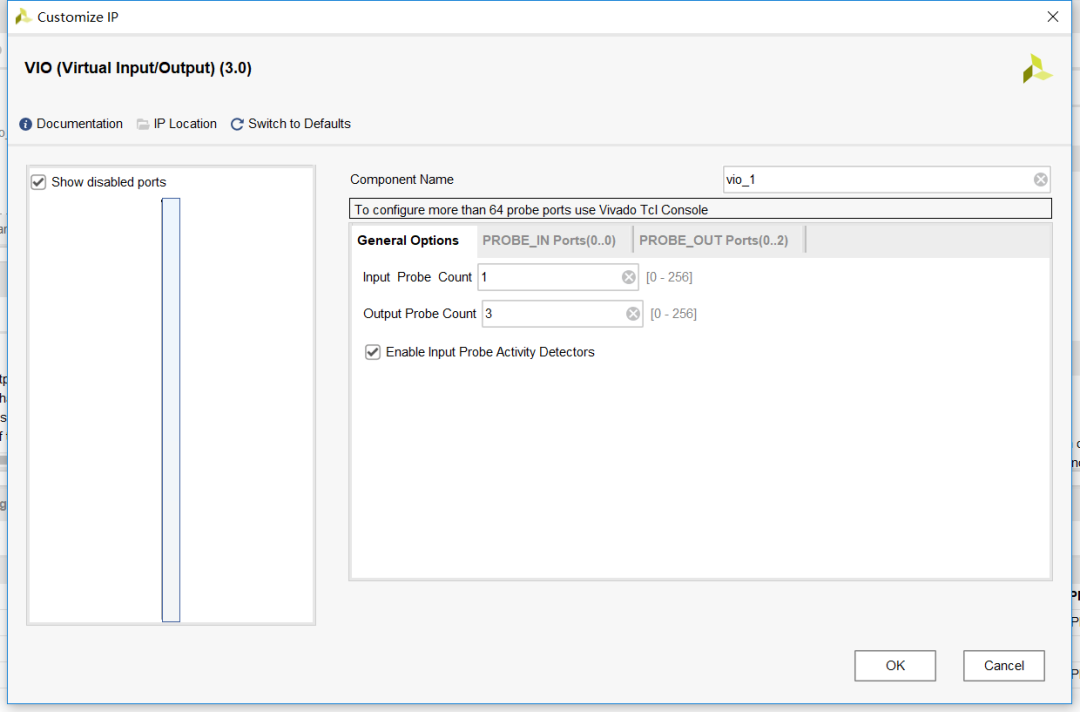Click the Switch to Defaults text
The width and height of the screenshot is (1080, 712).
[x=299, y=124]
